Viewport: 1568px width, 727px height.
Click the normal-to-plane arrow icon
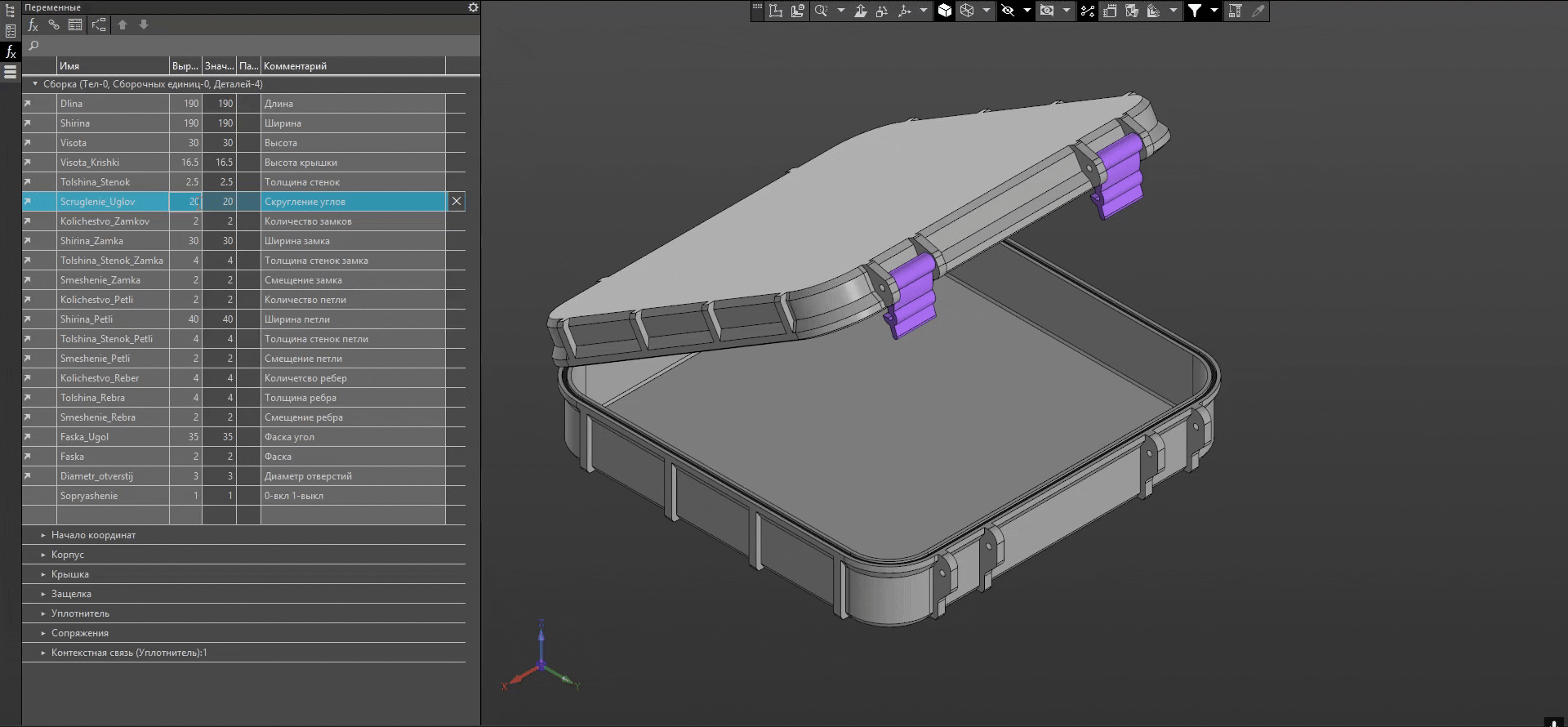[861, 11]
